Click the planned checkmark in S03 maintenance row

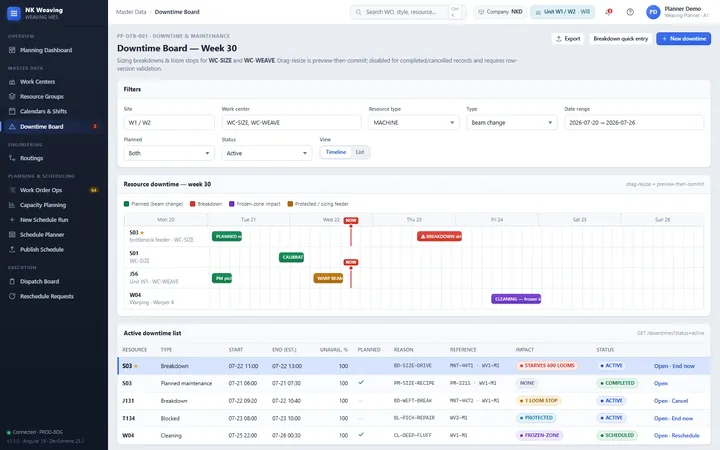(361, 382)
